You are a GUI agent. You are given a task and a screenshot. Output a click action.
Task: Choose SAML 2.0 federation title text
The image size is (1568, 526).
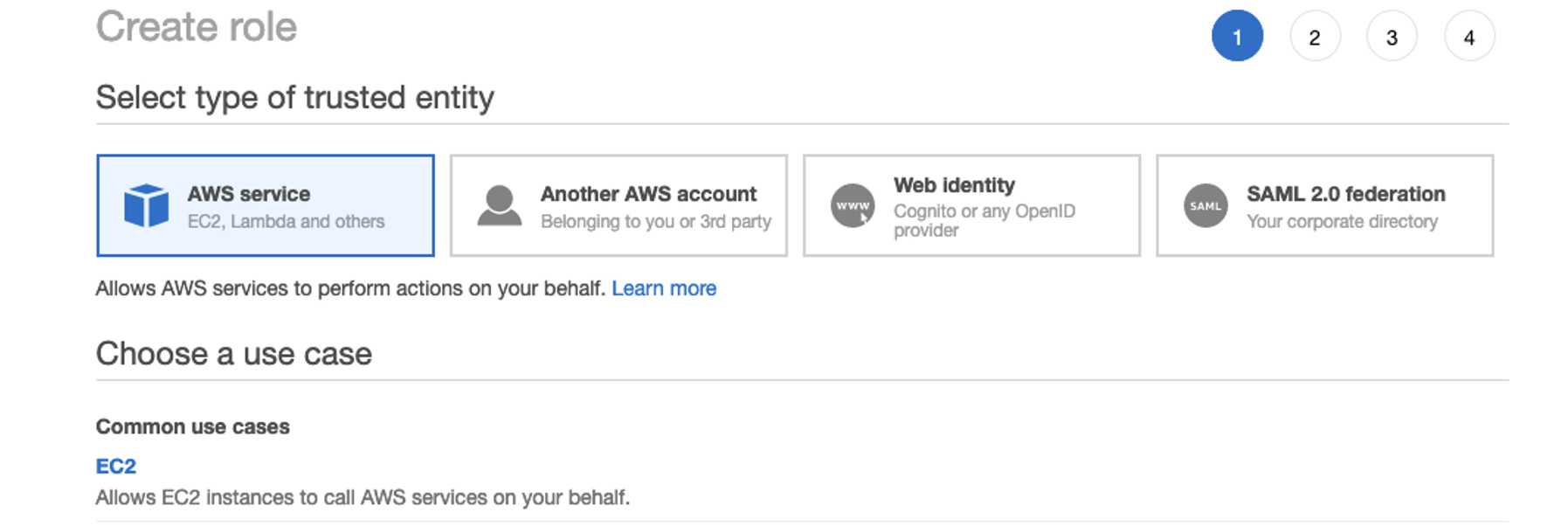coord(1346,194)
